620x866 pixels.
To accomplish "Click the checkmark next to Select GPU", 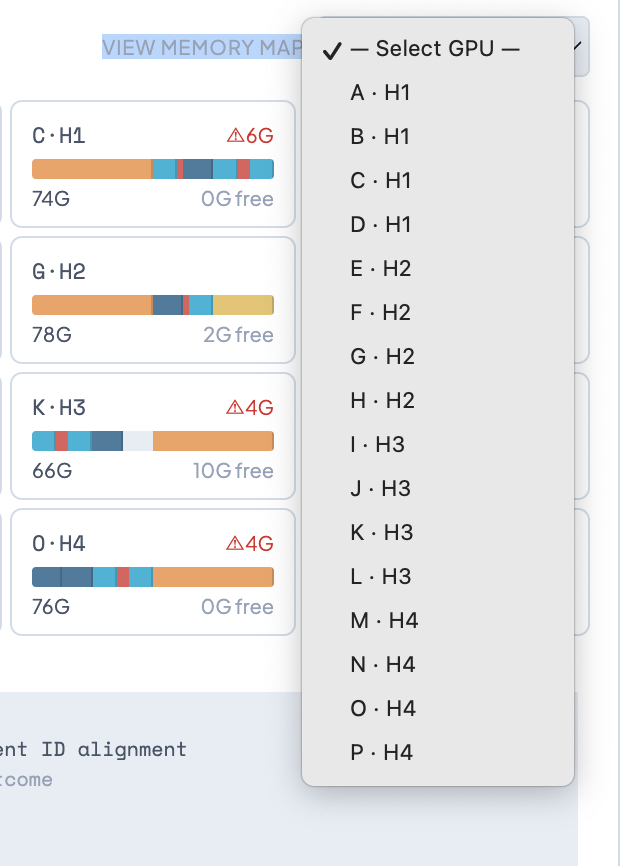I will click(x=333, y=50).
